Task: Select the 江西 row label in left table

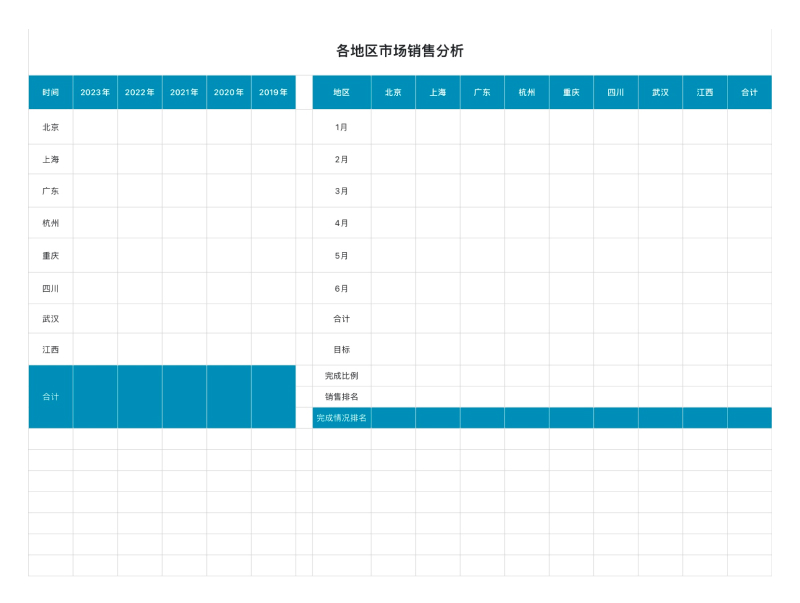Action: (x=51, y=349)
